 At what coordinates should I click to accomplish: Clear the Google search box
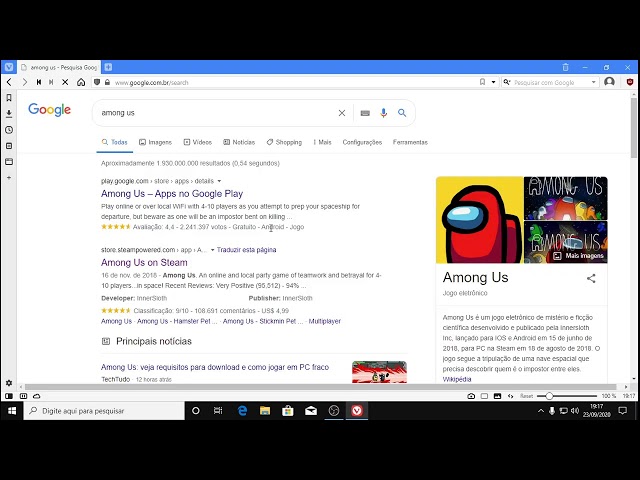(x=342, y=113)
